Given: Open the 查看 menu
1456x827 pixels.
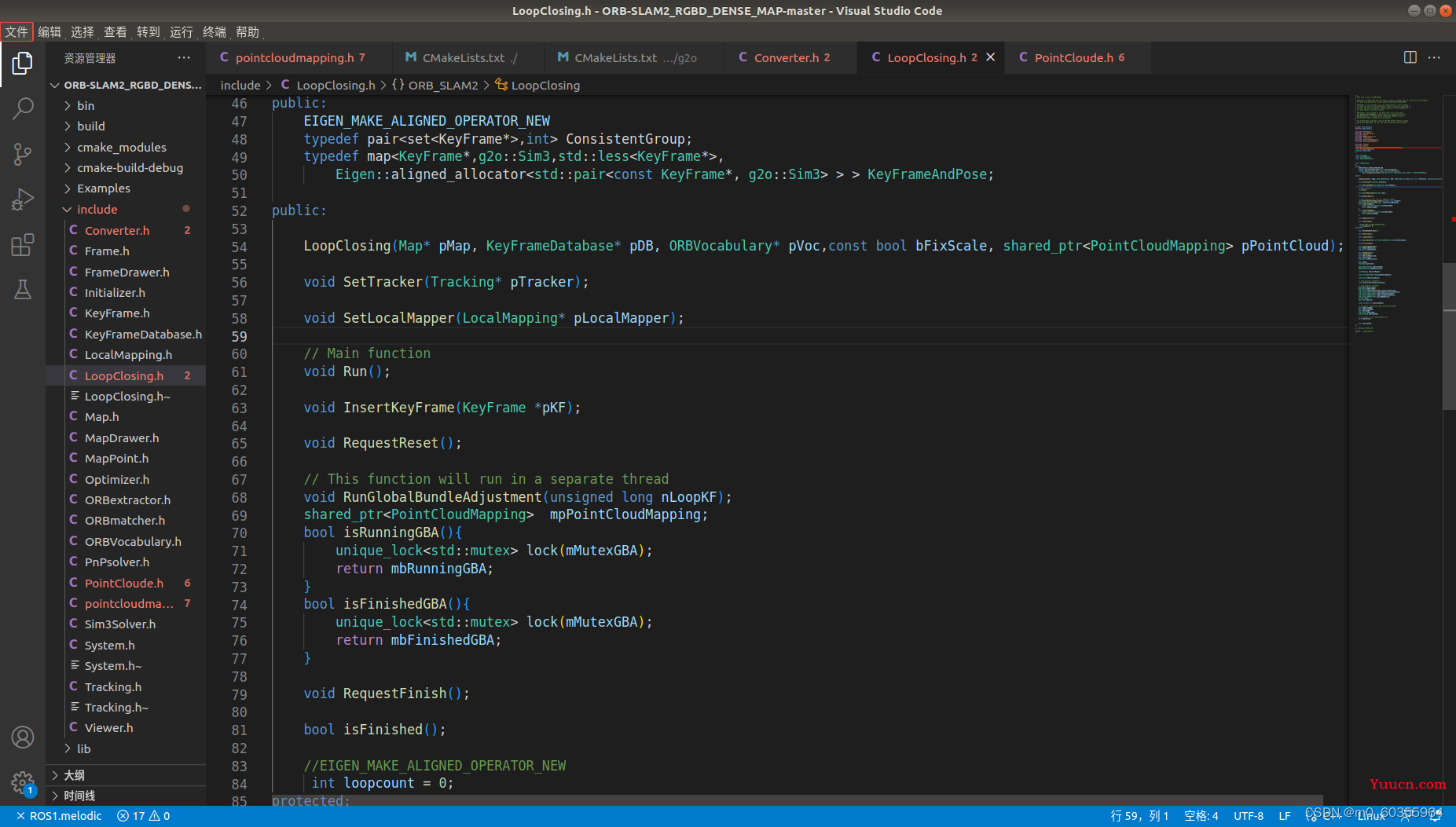Looking at the screenshot, I should pos(116,31).
